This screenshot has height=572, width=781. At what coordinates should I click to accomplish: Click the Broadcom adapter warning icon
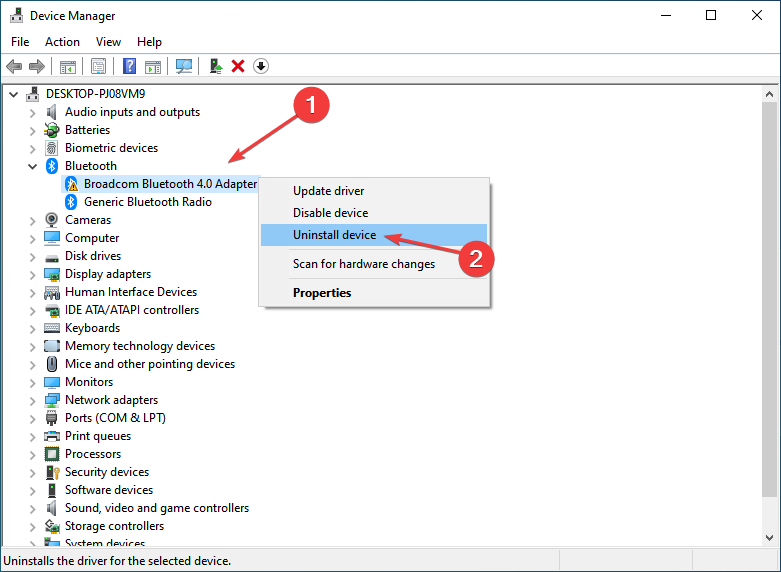(x=72, y=184)
